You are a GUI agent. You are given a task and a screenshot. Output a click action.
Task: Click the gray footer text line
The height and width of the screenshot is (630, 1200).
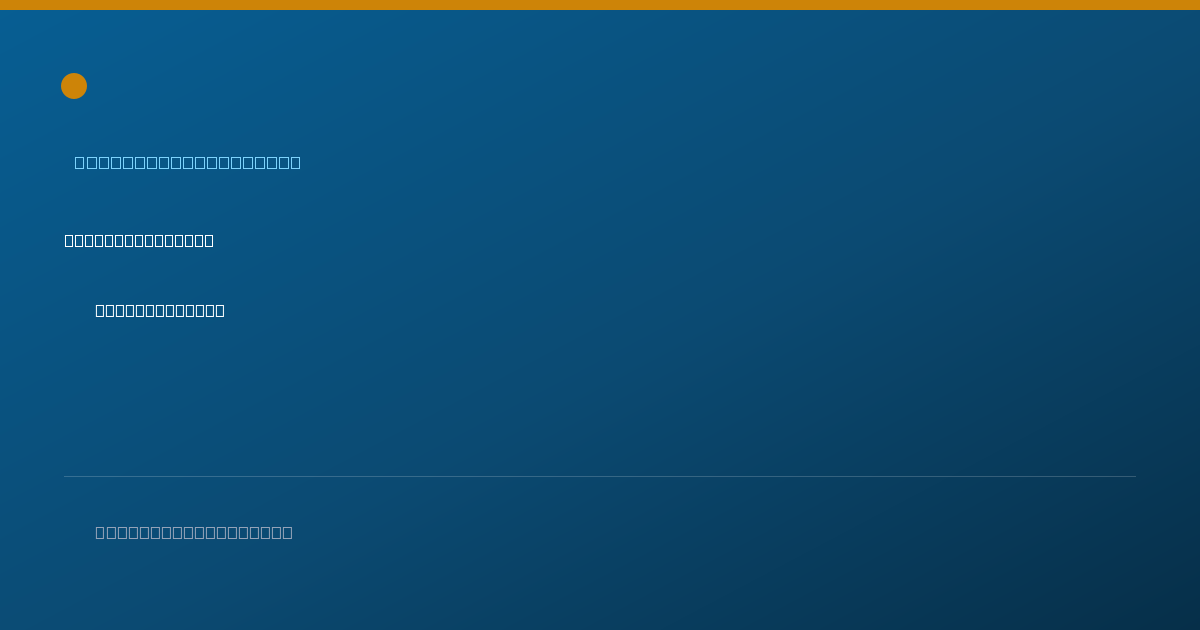pyautogui.click(x=194, y=532)
